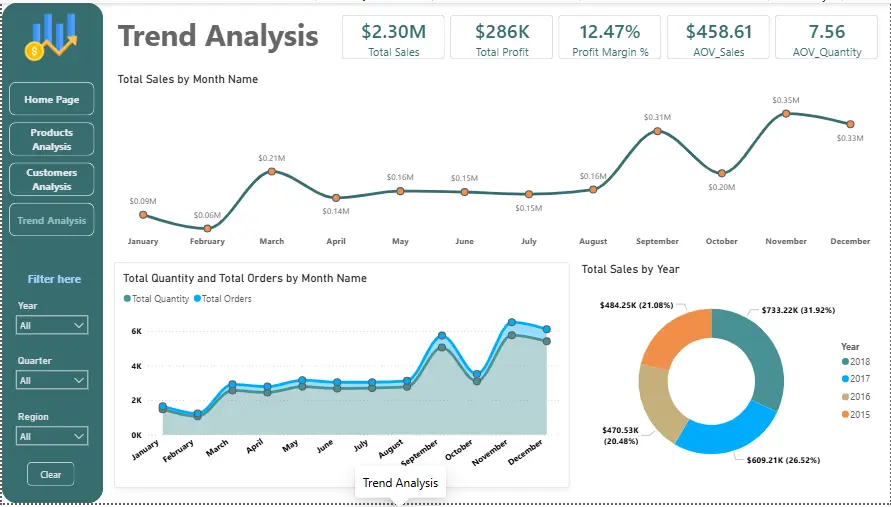891x507 pixels.
Task: Click the January point on sales line
Action: pyautogui.click(x=143, y=215)
